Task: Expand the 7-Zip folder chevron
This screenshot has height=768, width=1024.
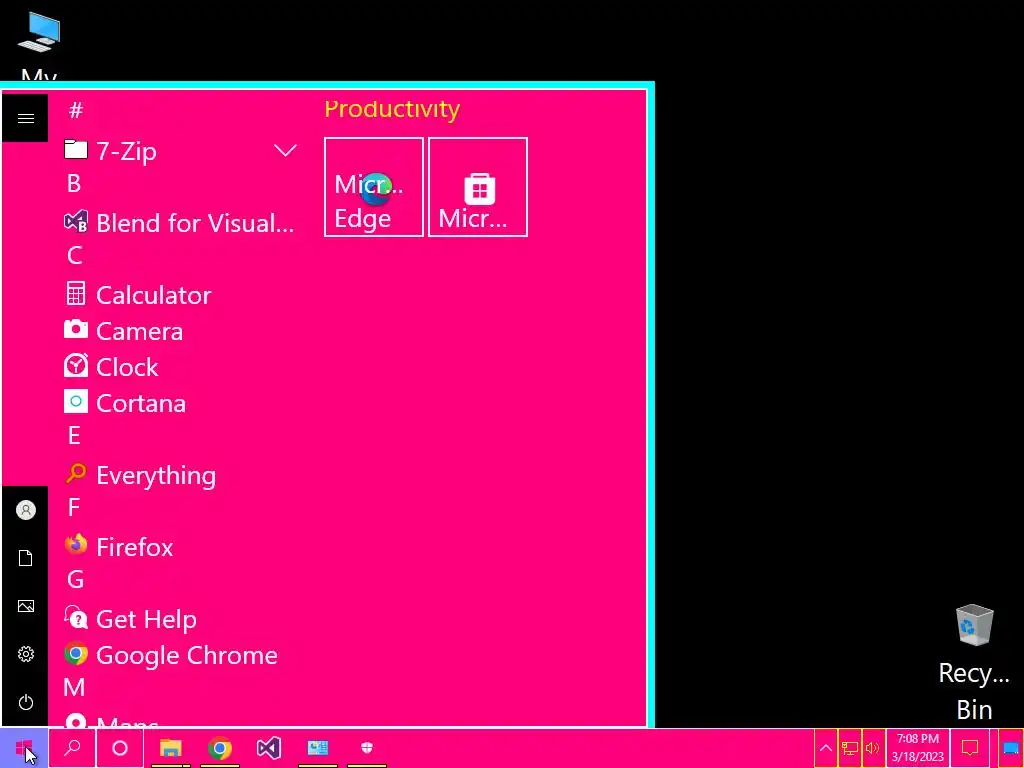Action: [x=285, y=151]
